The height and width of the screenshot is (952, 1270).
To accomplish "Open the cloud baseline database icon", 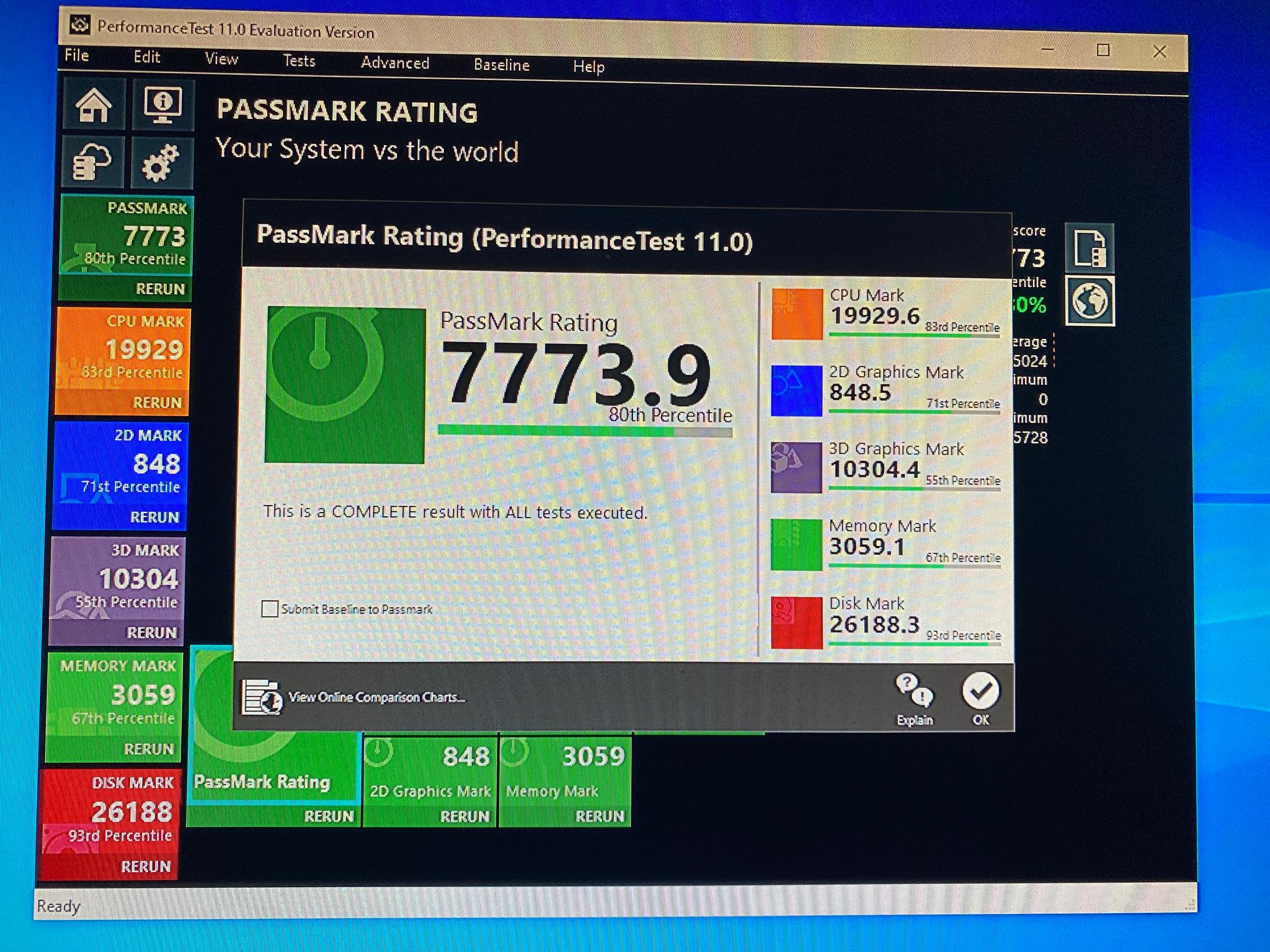I will (x=93, y=161).
